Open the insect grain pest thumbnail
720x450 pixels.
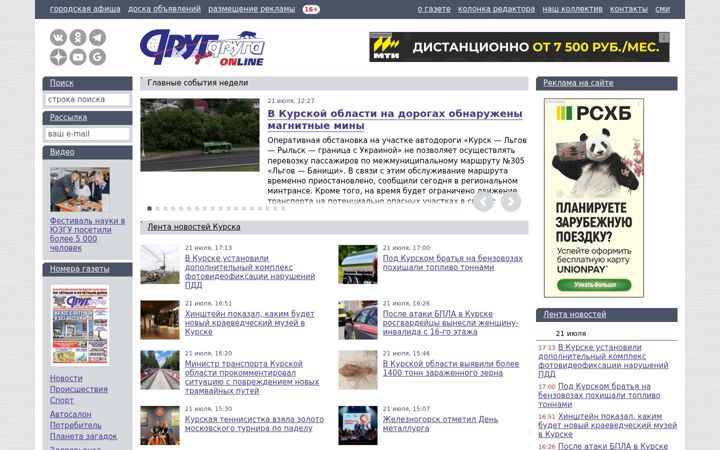(358, 370)
